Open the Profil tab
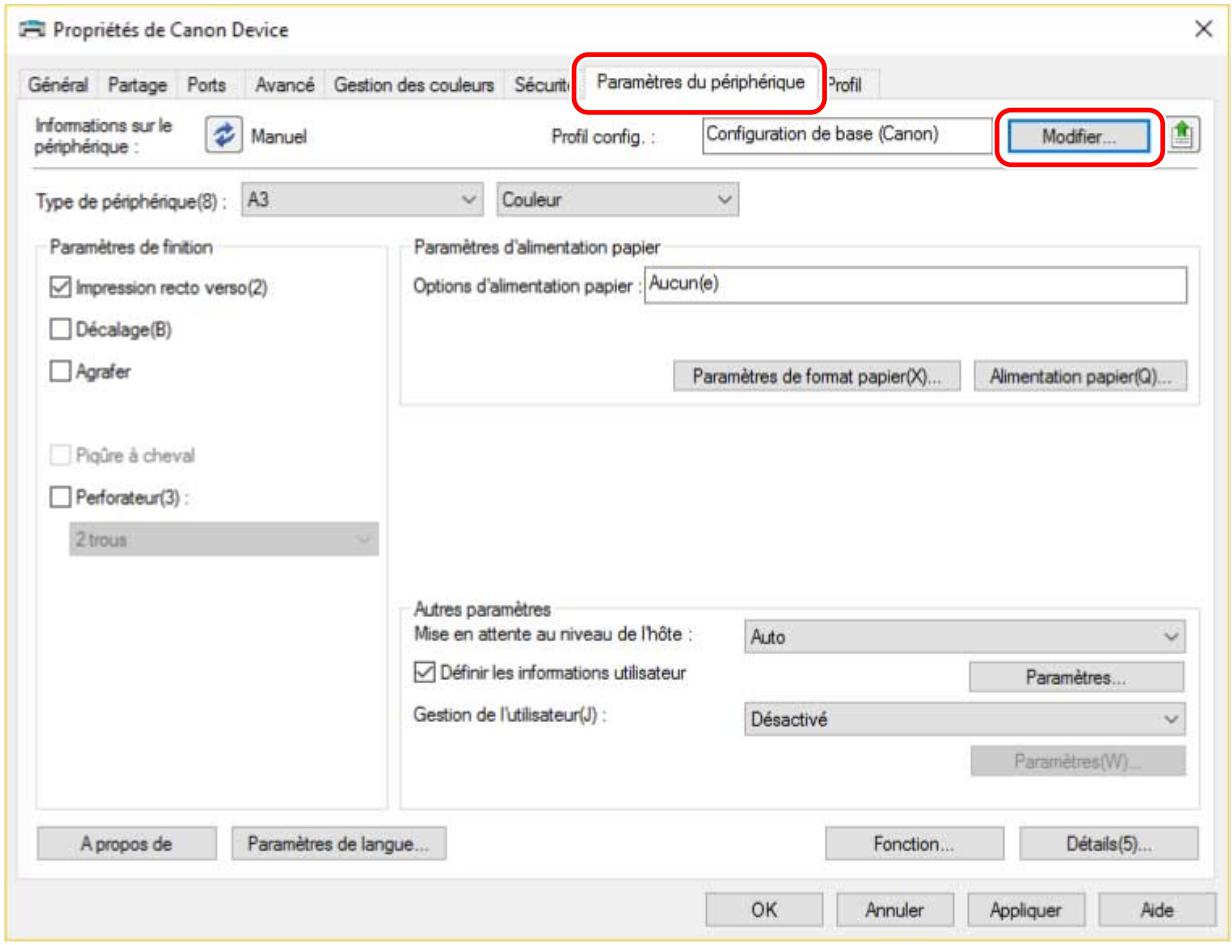Screen dimensions: 1232x945 (x=850, y=86)
